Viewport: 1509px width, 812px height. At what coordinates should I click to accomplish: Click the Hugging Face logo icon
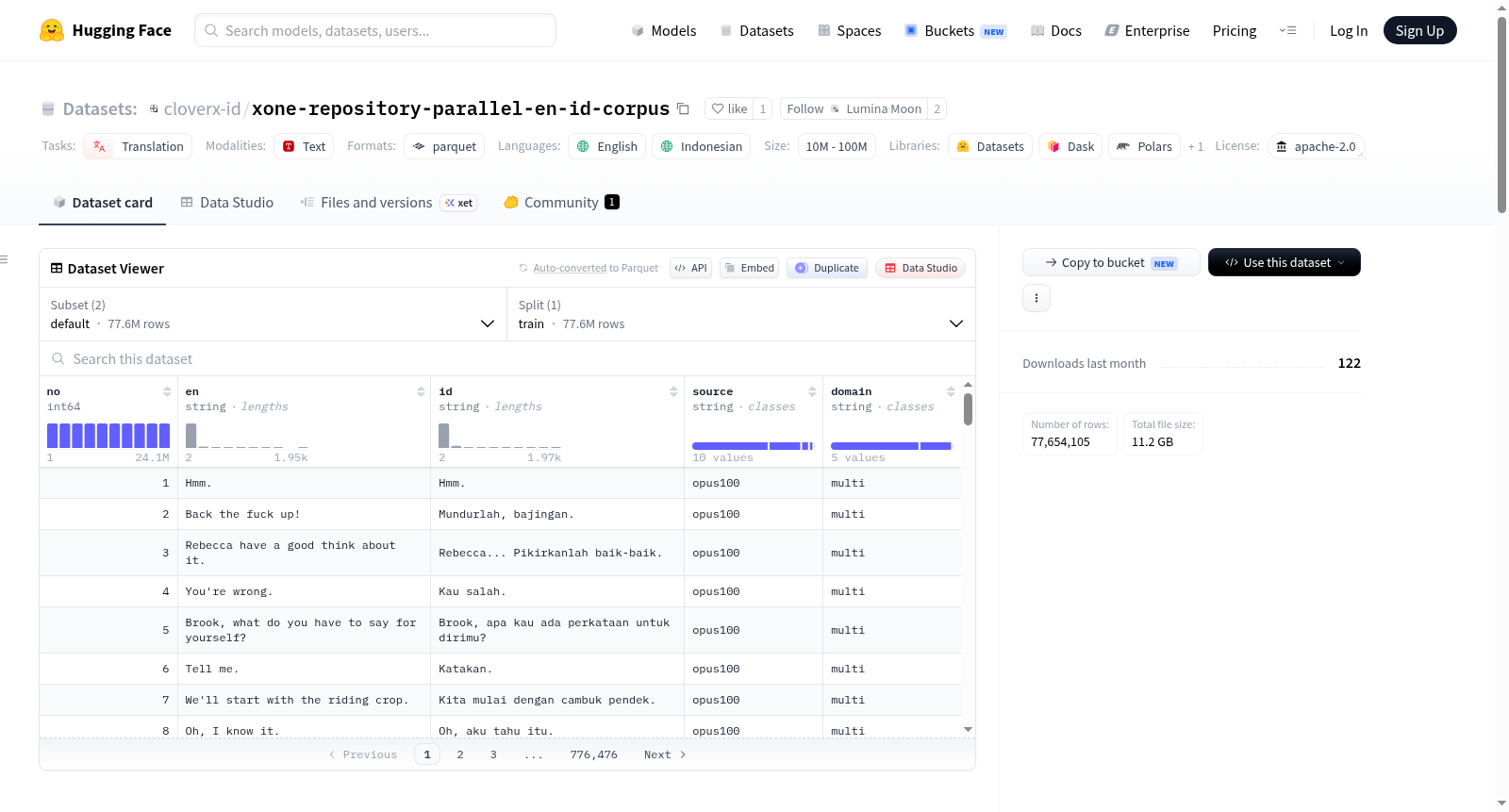52,30
